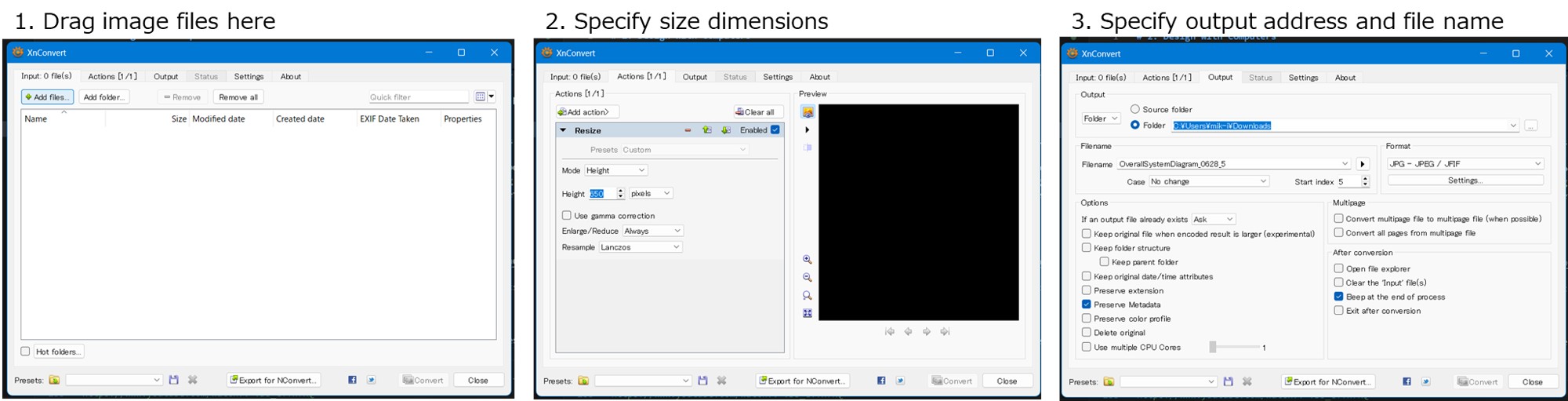The image size is (1568, 401).
Task: Select the Source folder radio button
Action: pyautogui.click(x=1134, y=109)
